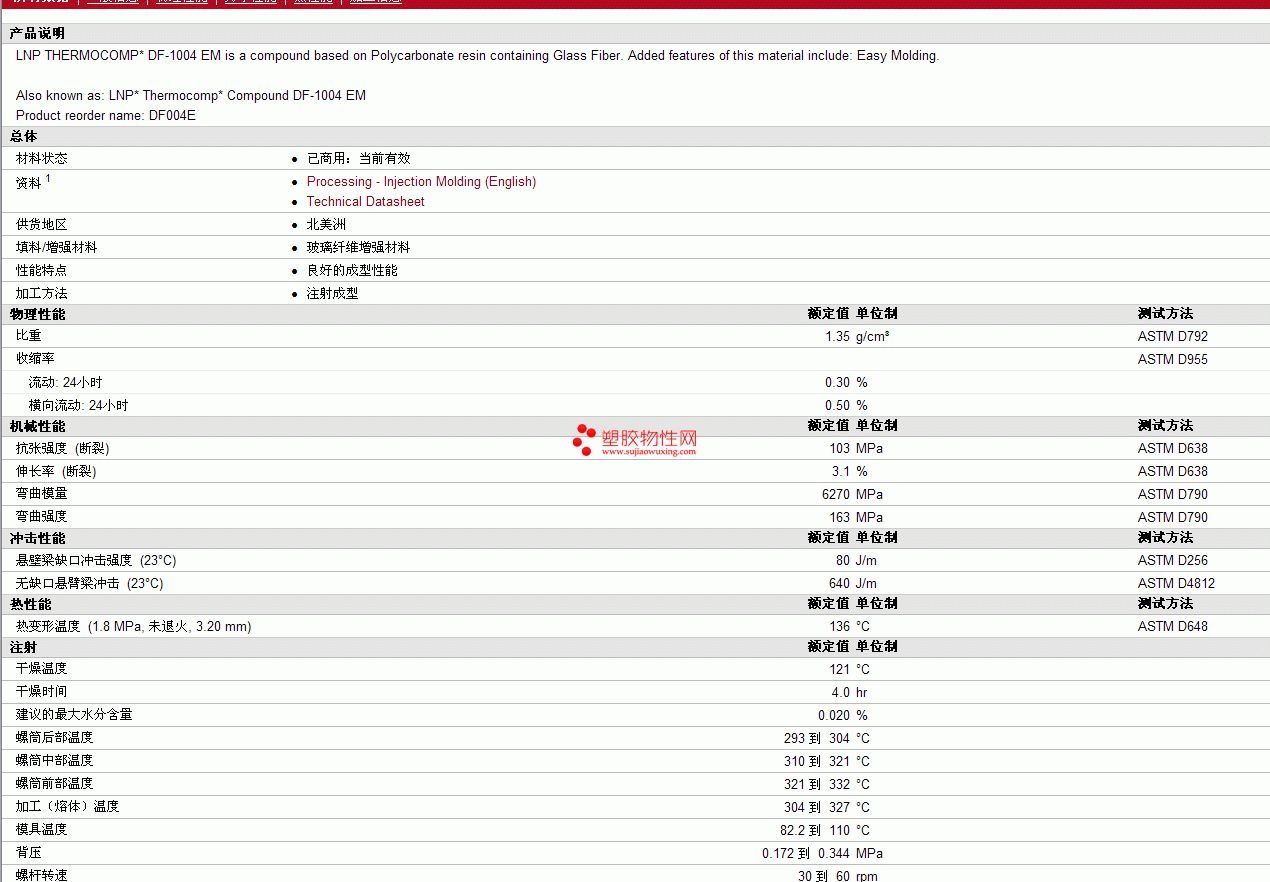Click the 热性能 section header
The image size is (1270, 882).
click(30, 604)
